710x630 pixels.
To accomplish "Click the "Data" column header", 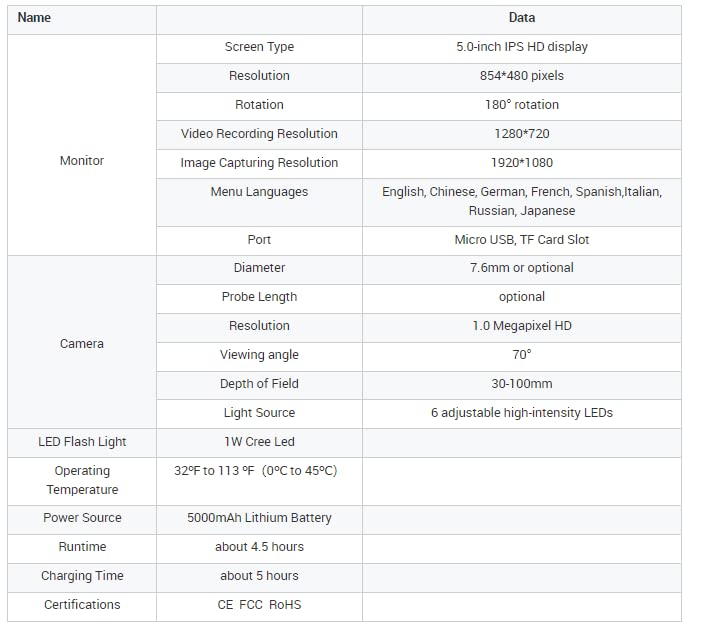I will pos(521,18).
